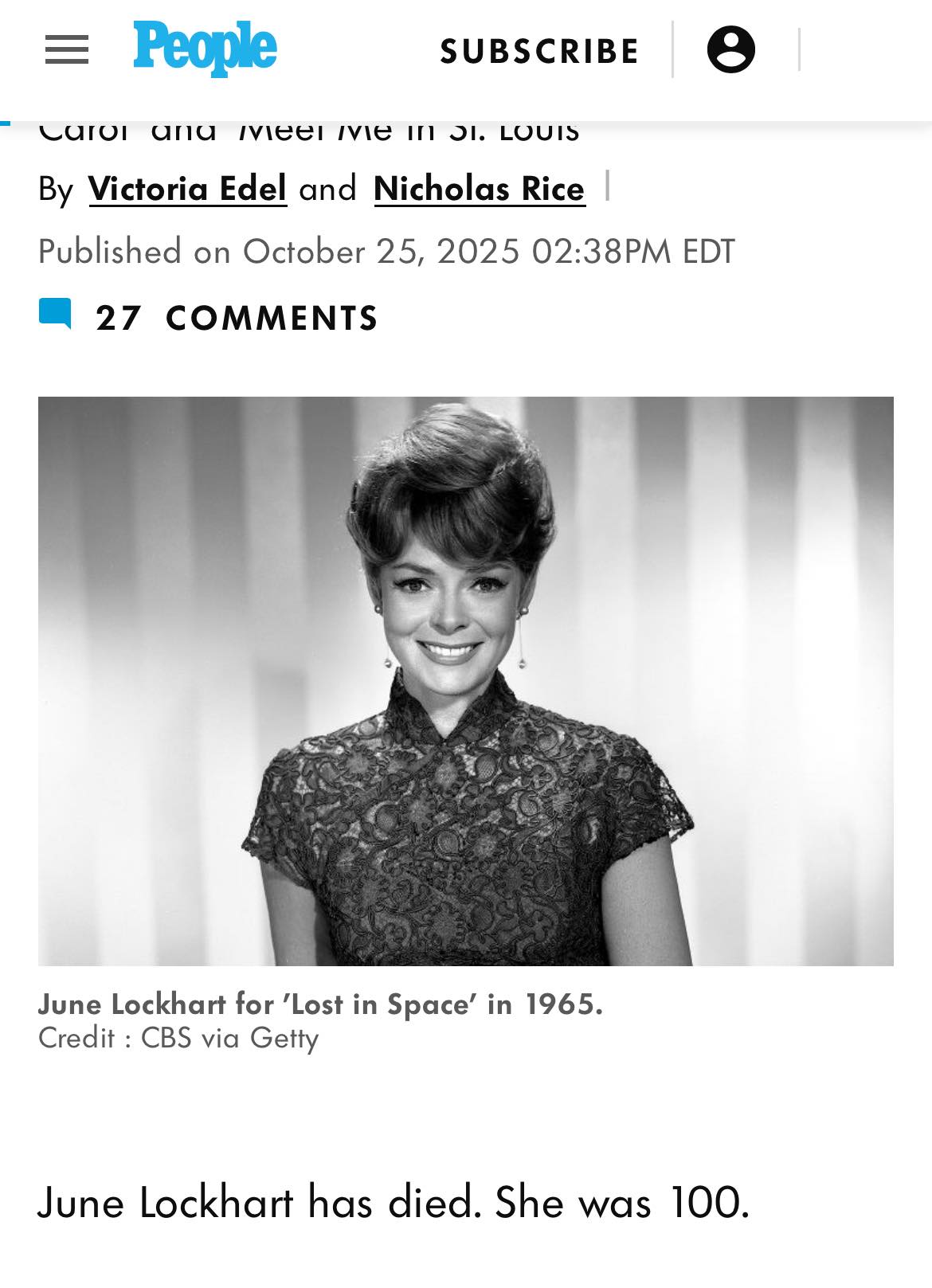Open the hamburger navigation menu
The image size is (932, 1288).
pyautogui.click(x=67, y=50)
